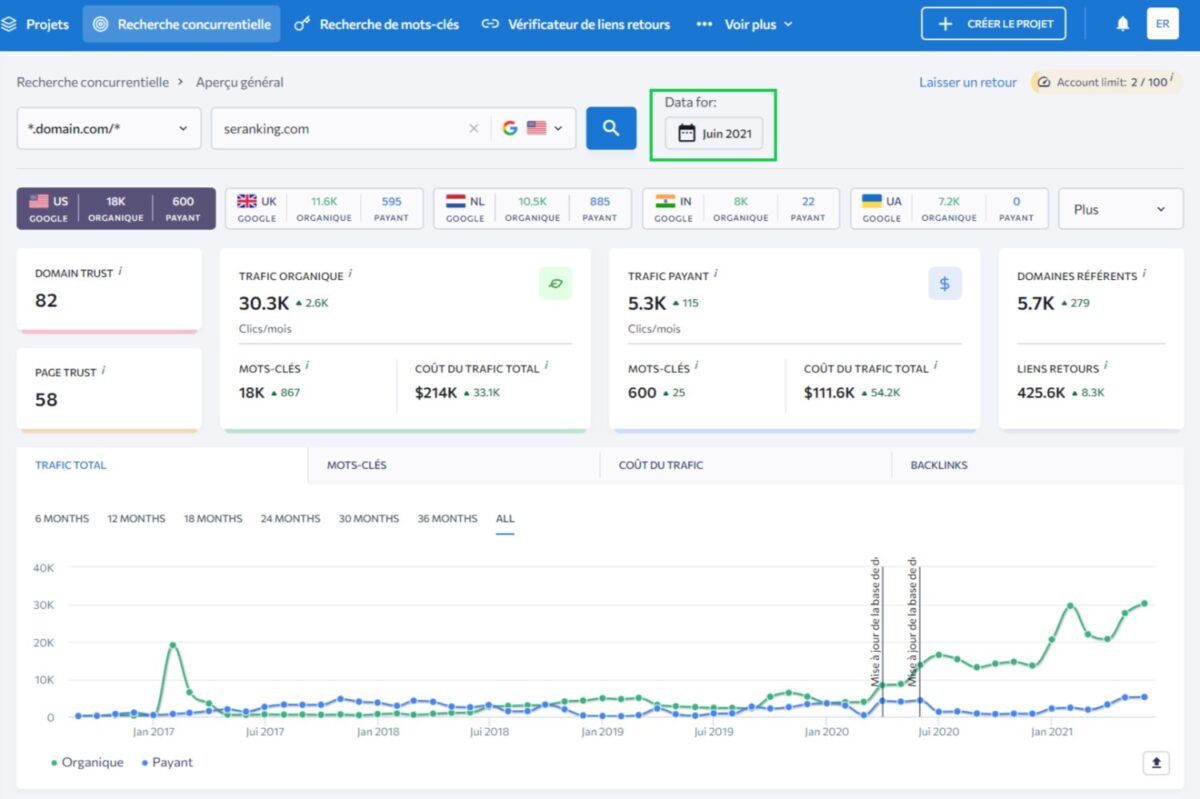This screenshot has width=1200, height=799.
Task: Clear the seranking.com search field
Action: coord(474,129)
